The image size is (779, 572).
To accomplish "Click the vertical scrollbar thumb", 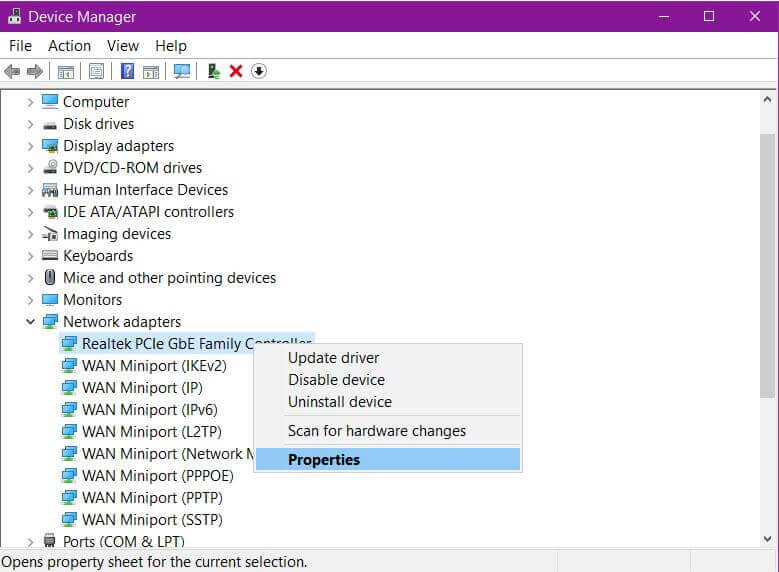I will tap(767, 265).
